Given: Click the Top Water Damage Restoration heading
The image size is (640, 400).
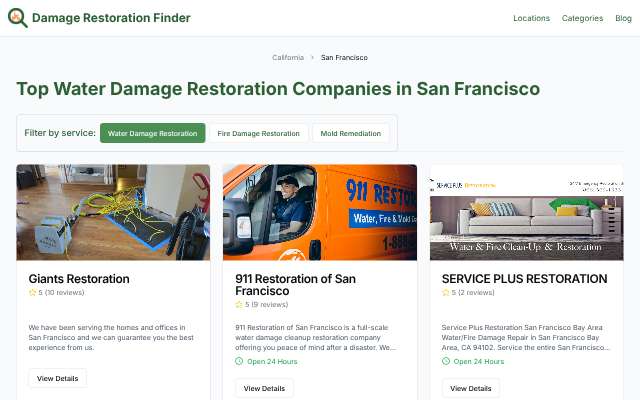Looking at the screenshot, I should point(278,89).
